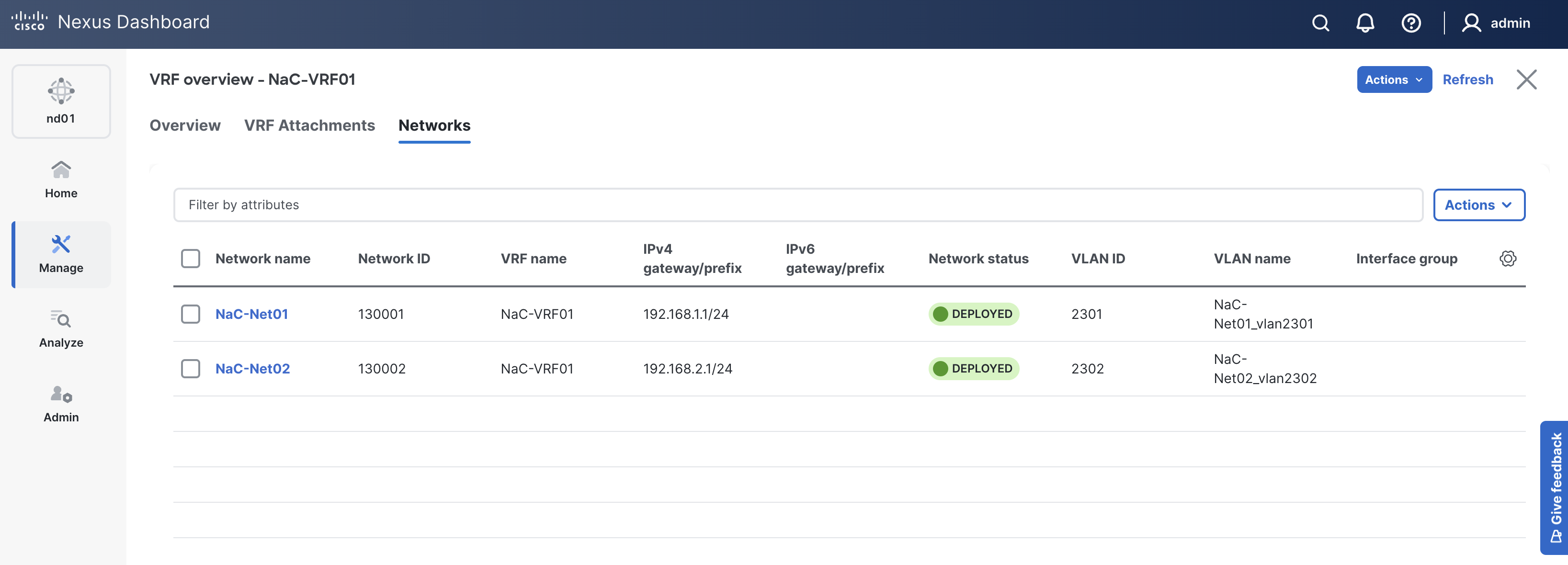Expand the table Actions dropdown
The width and height of the screenshot is (1568, 565).
[1478, 205]
